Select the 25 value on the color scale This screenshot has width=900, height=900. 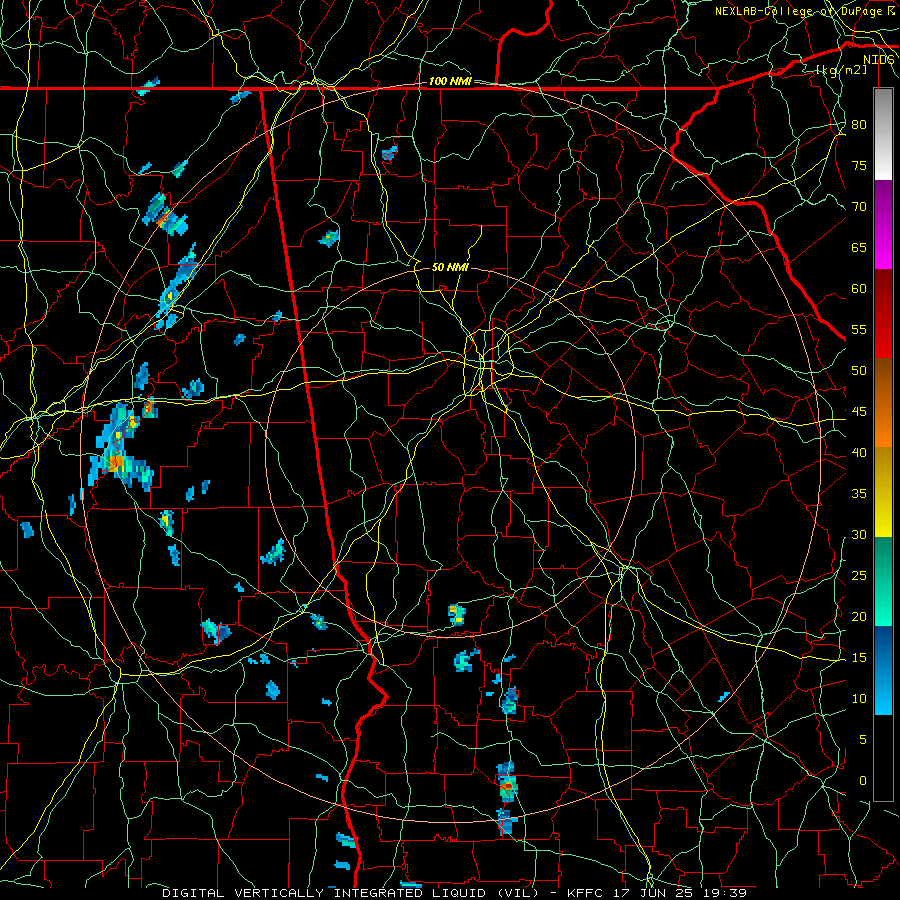click(x=859, y=576)
